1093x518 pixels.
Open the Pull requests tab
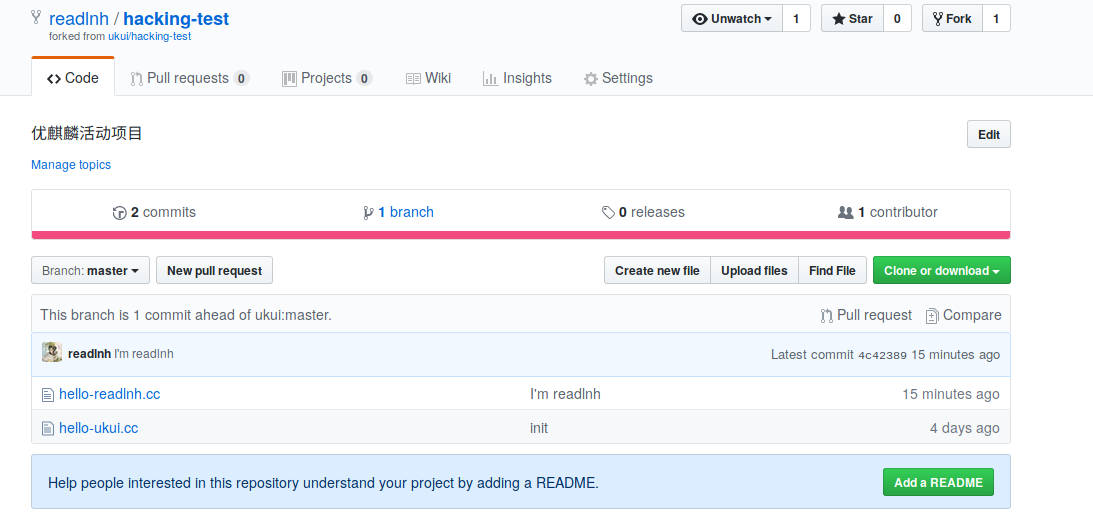tap(190, 78)
